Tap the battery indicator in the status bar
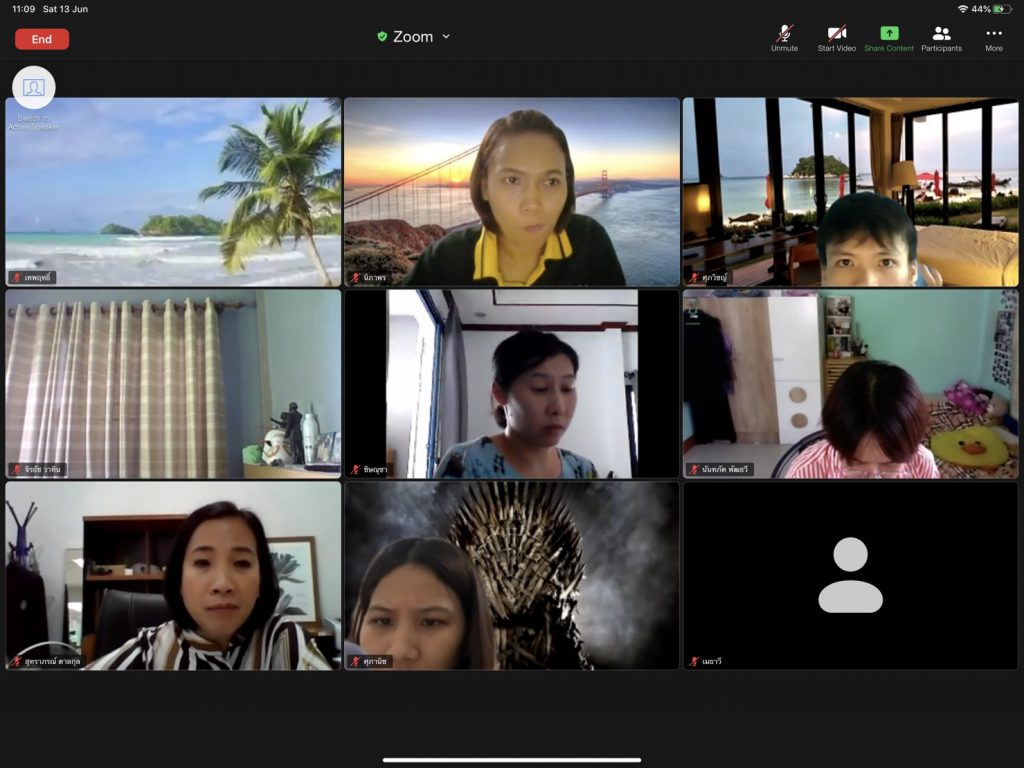Viewport: 1024px width, 768px height. pyautogui.click(x=1001, y=9)
